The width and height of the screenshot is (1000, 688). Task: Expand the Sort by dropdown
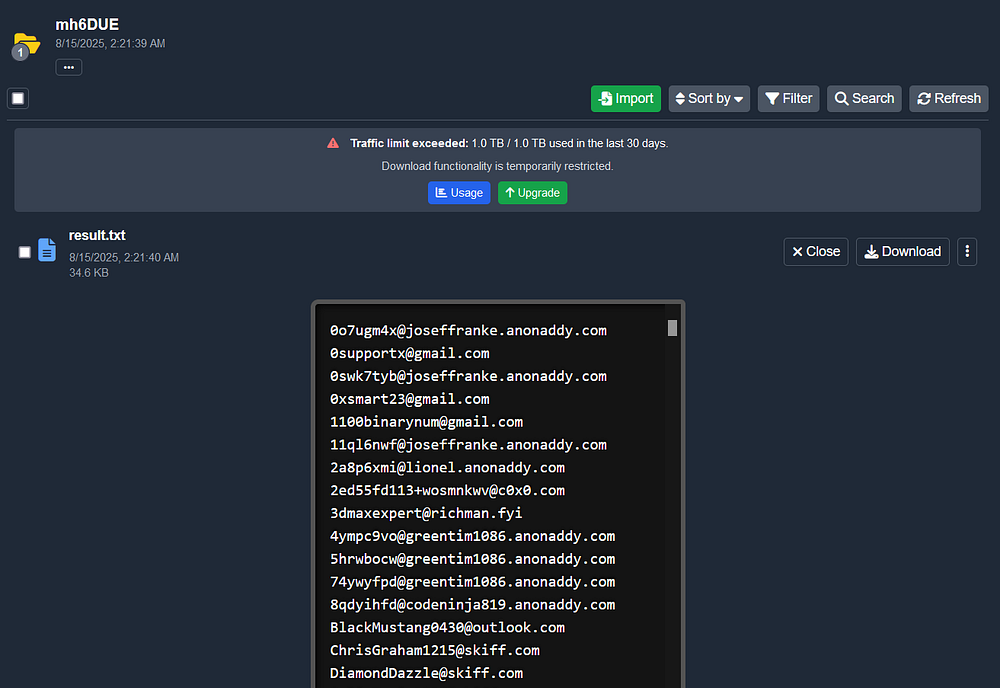click(x=709, y=98)
